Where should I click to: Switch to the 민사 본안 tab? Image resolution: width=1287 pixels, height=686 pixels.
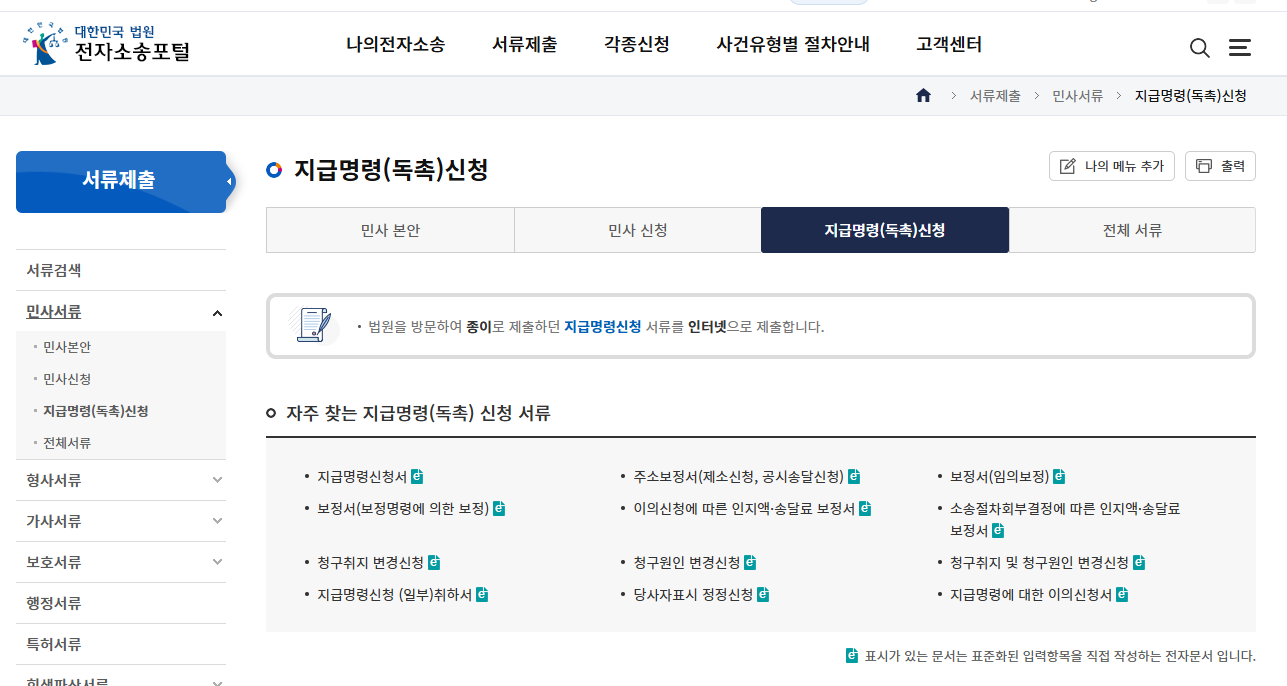tap(390, 229)
